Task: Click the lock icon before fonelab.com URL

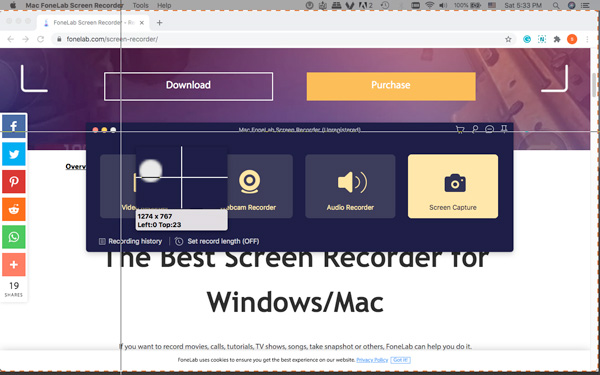Action: click(x=59, y=39)
